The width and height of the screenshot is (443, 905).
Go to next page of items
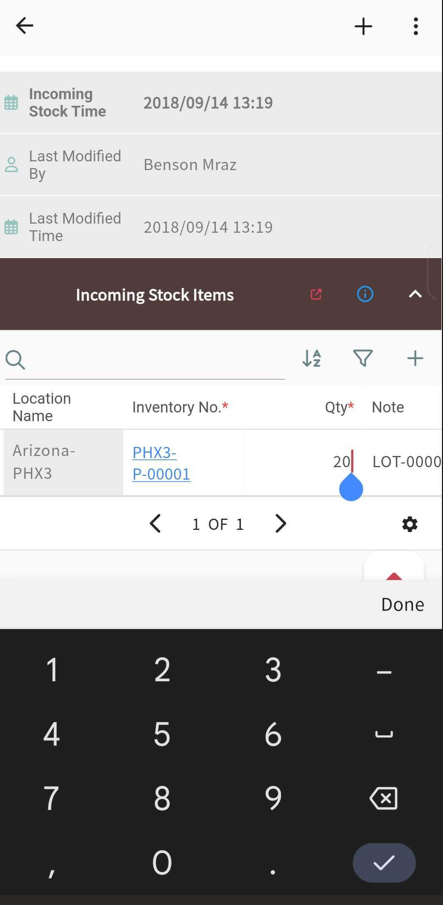[280, 524]
